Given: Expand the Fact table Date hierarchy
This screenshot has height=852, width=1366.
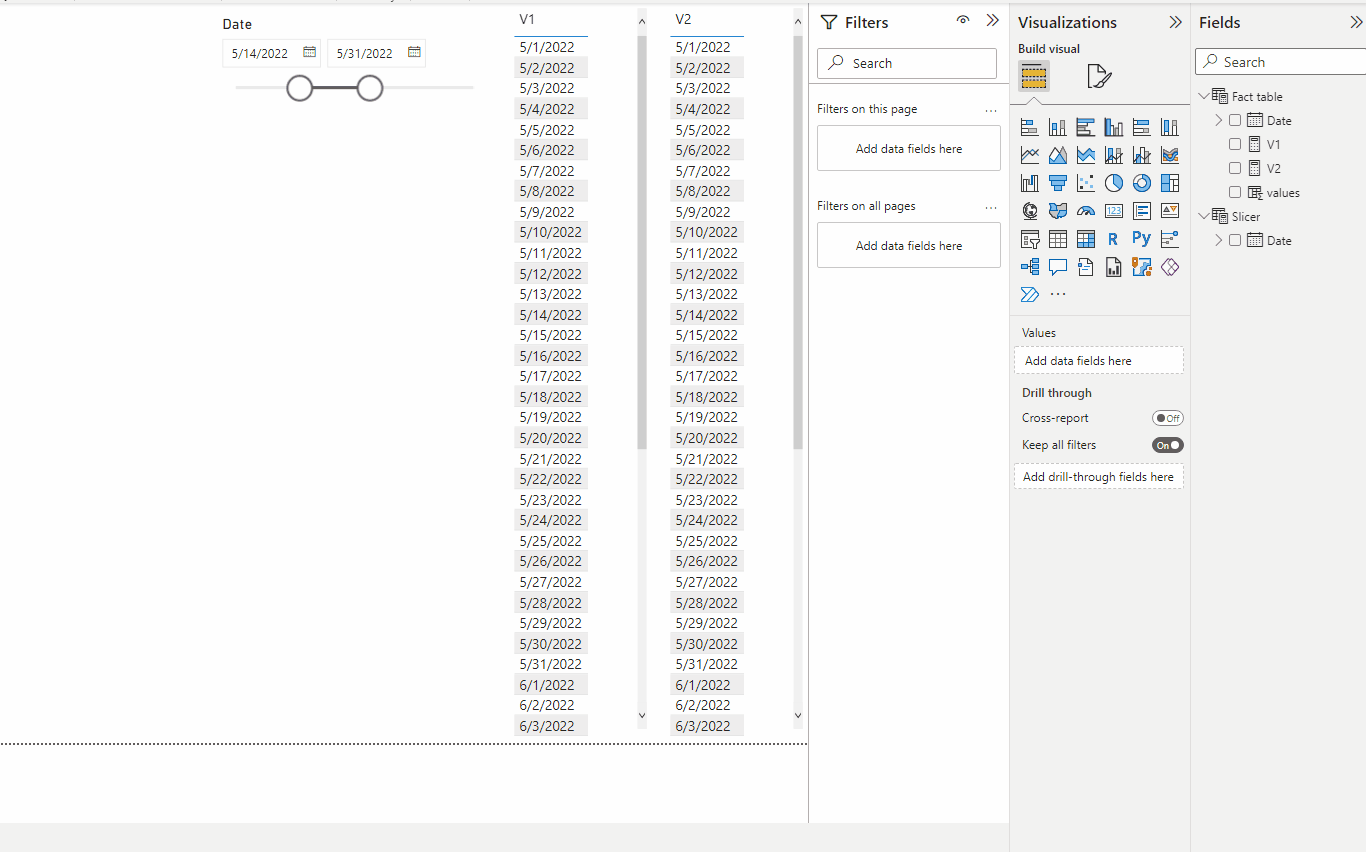Looking at the screenshot, I should (1219, 120).
